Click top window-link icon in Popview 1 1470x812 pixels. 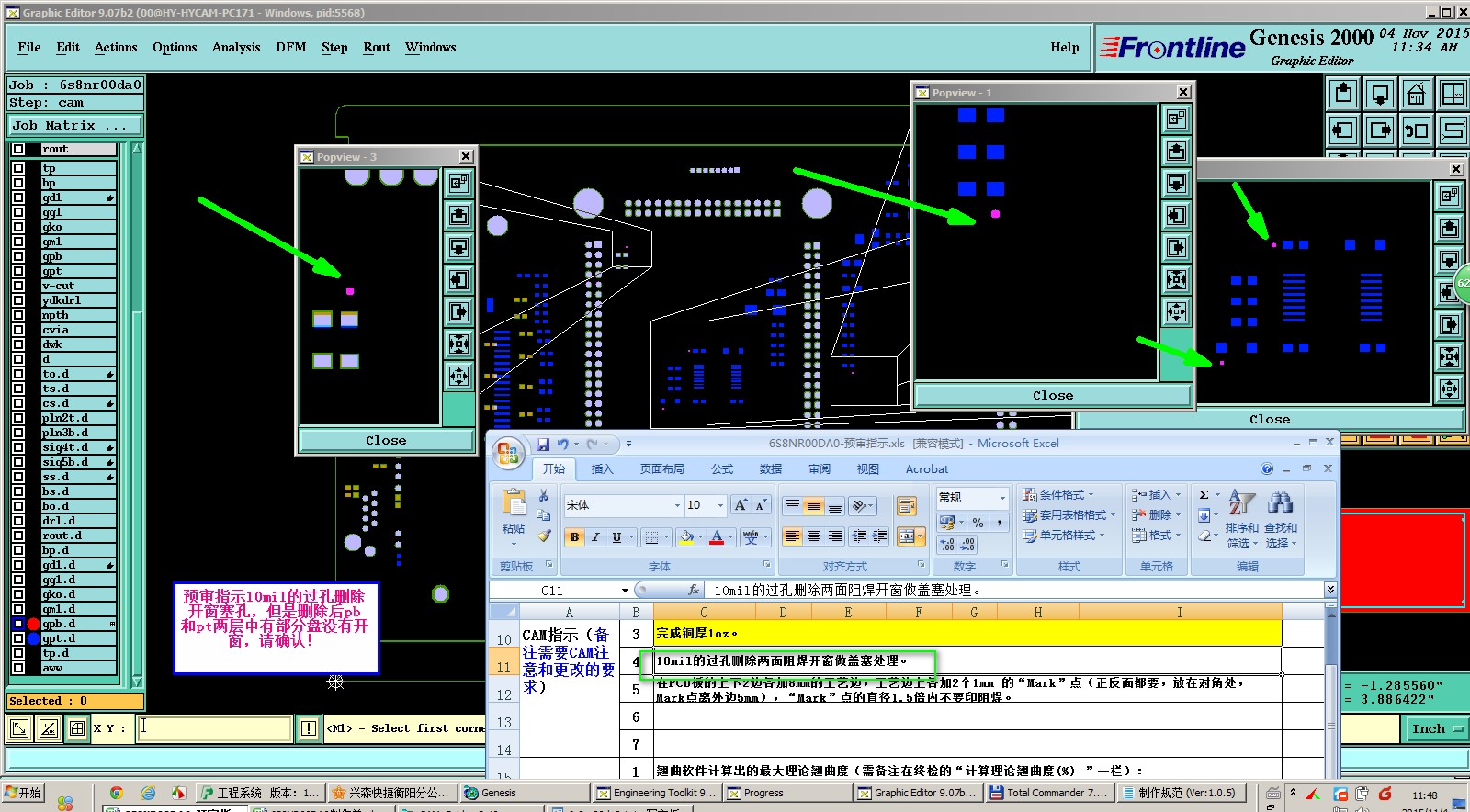(1176, 119)
